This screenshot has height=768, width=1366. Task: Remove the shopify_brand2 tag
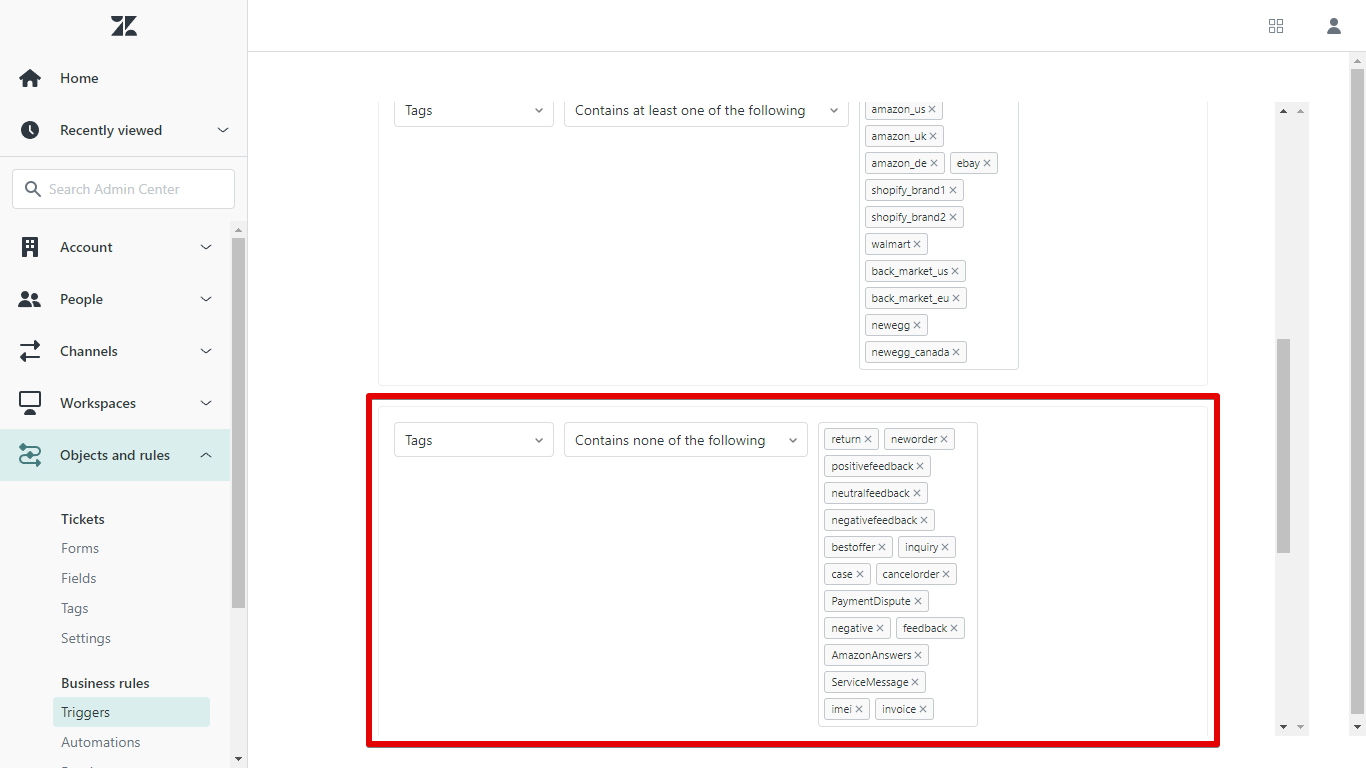click(x=953, y=217)
